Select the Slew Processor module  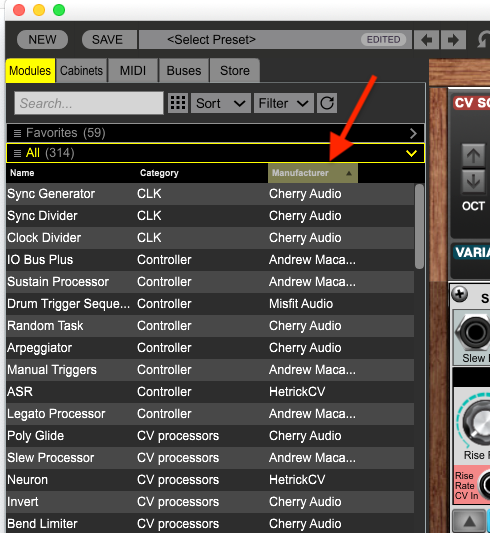click(x=210, y=458)
